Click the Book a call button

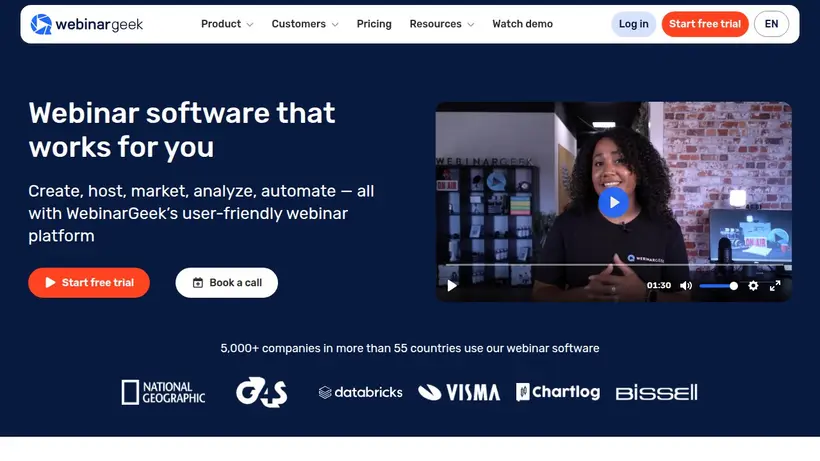[x=226, y=283]
